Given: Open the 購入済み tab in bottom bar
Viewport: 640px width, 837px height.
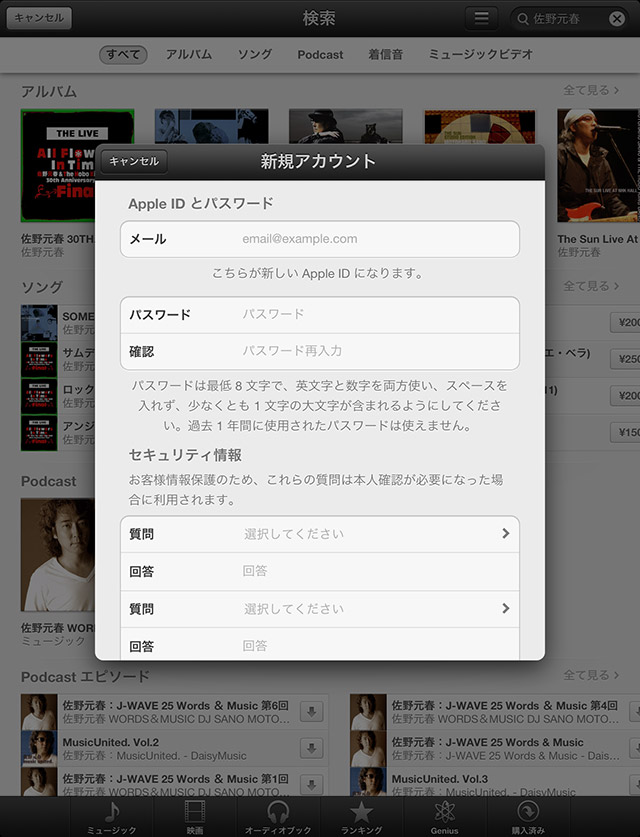Looking at the screenshot, I should pyautogui.click(x=528, y=817).
